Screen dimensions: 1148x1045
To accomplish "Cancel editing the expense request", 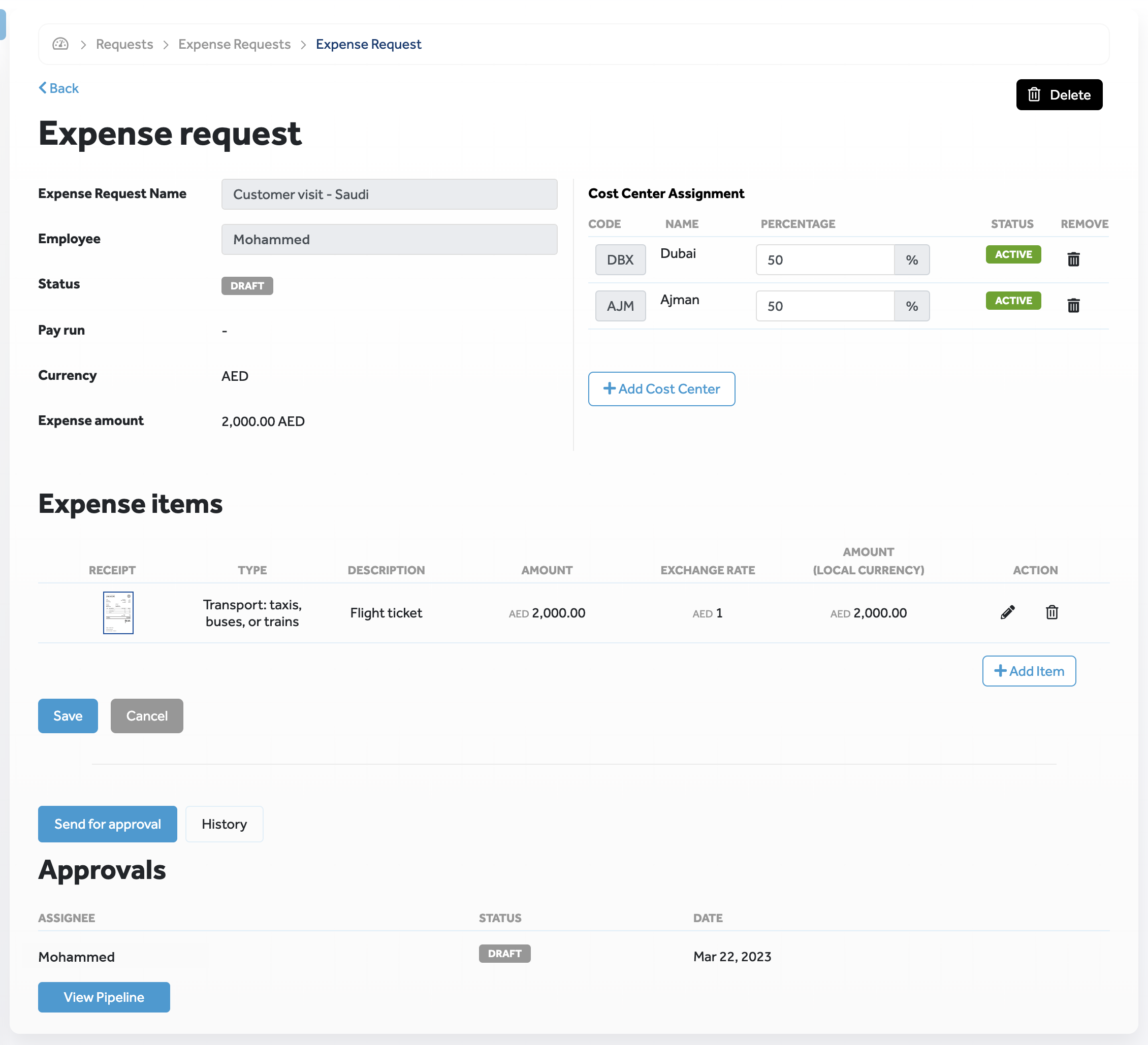I will point(146,715).
